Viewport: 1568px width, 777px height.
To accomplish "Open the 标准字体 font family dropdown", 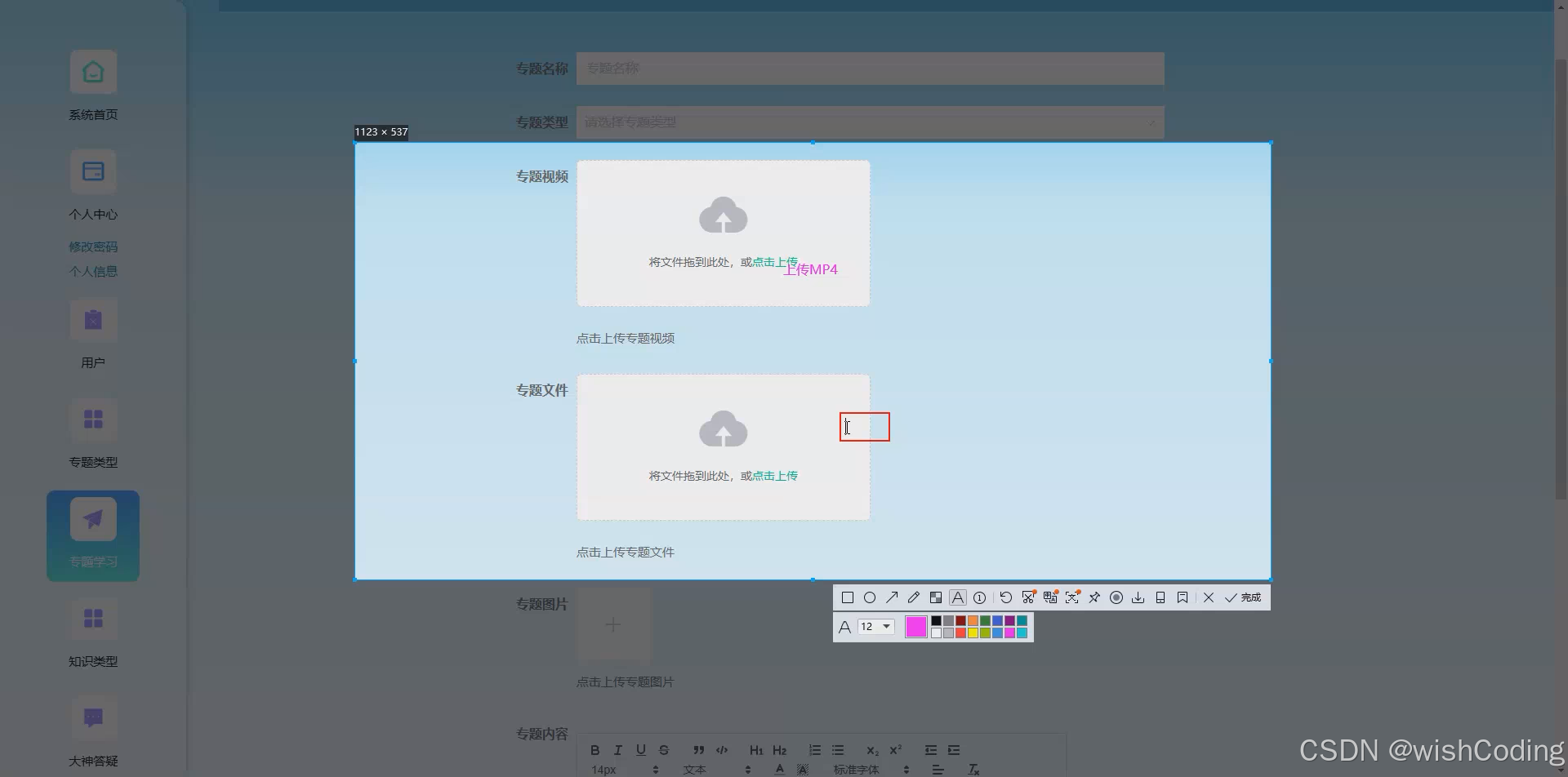I will click(x=857, y=769).
